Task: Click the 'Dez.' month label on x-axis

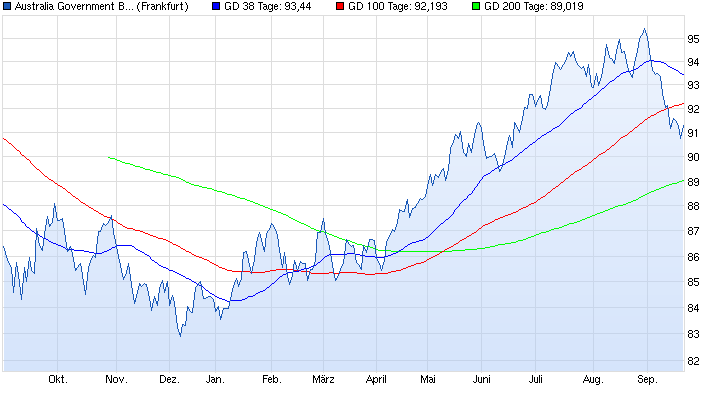Action: pyautogui.click(x=169, y=380)
